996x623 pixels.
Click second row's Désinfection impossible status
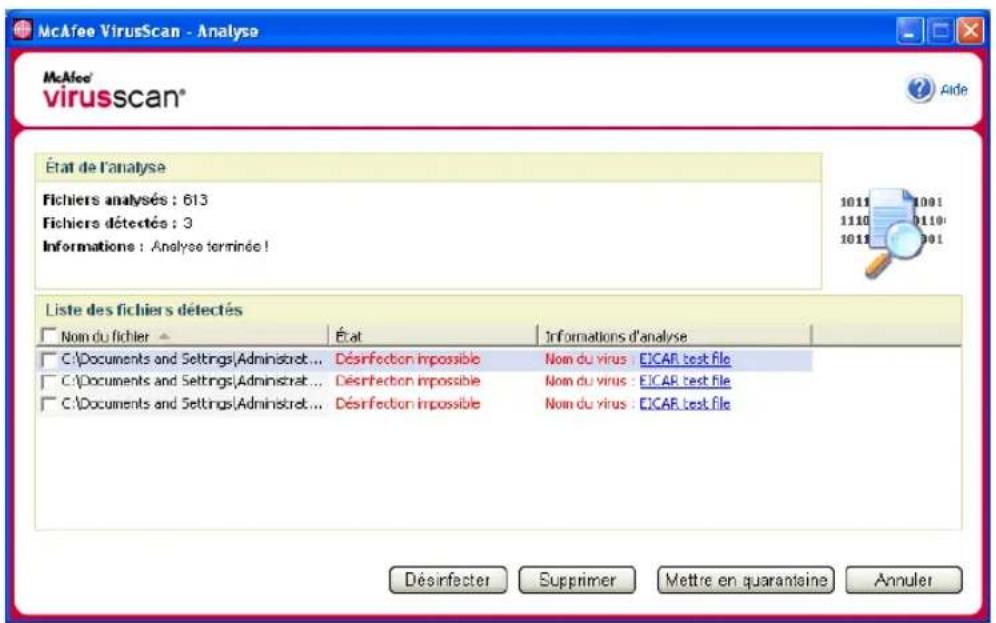pyautogui.click(x=408, y=381)
